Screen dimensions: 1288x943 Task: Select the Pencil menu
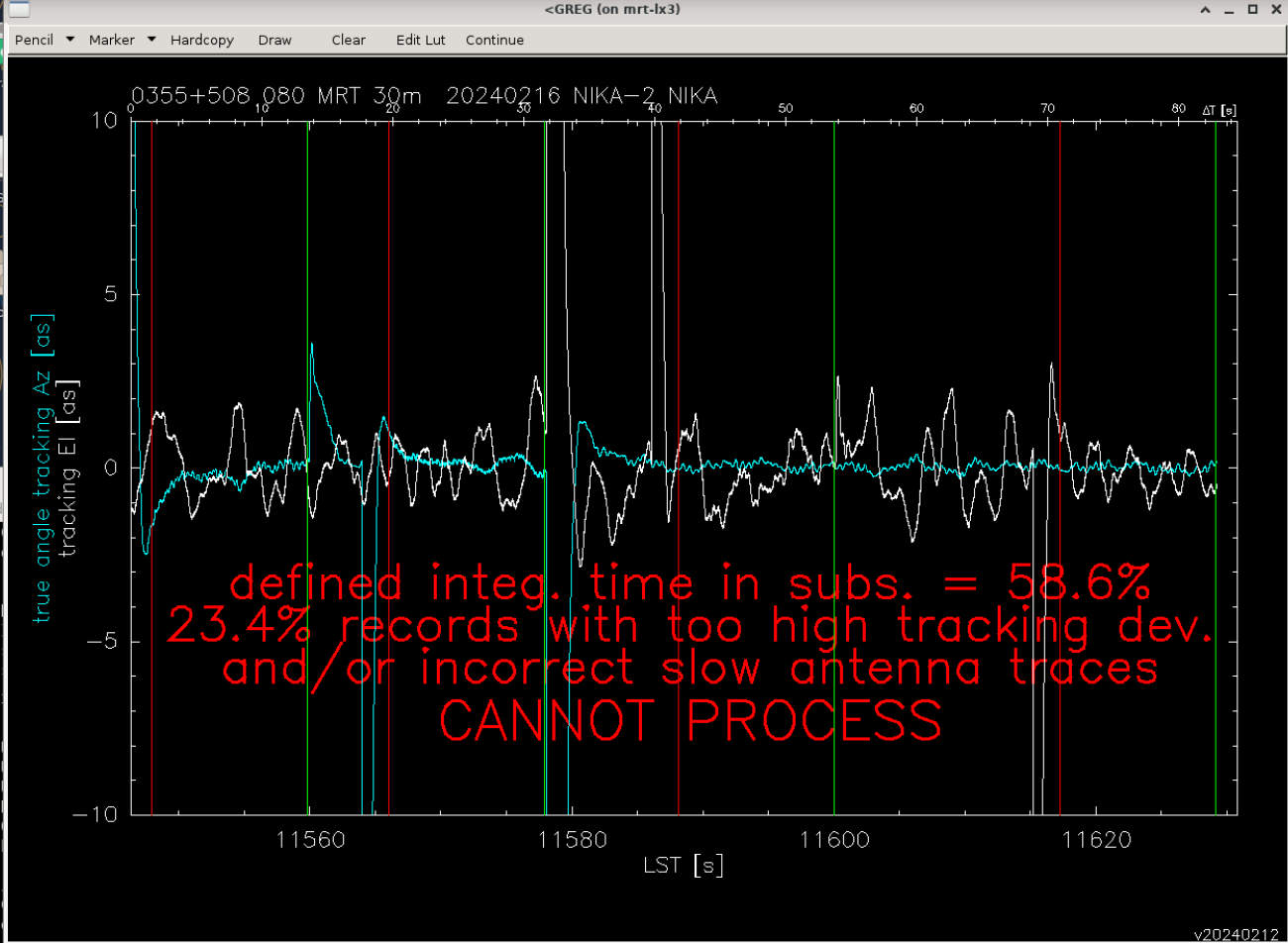(35, 40)
